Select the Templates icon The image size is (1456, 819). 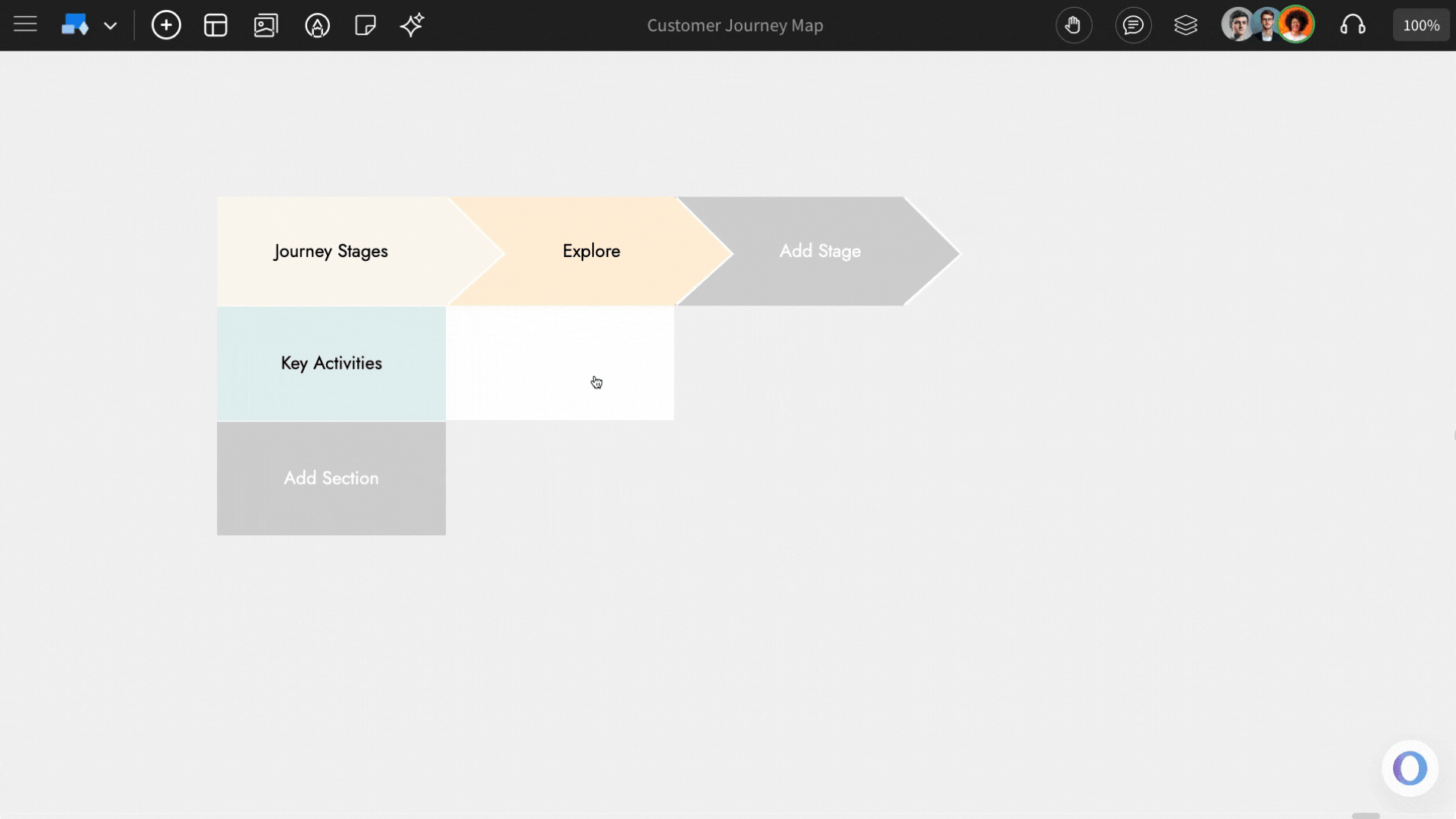click(x=215, y=25)
